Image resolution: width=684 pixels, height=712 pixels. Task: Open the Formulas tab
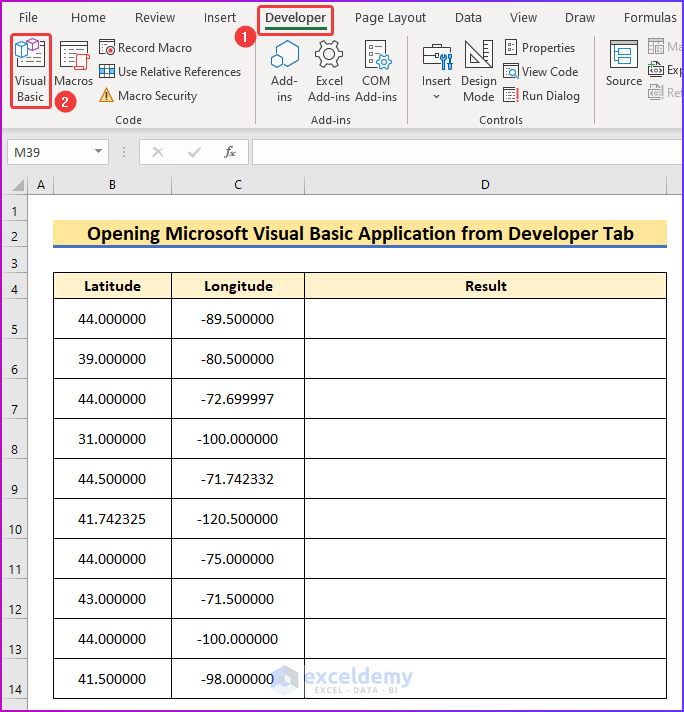pyautogui.click(x=650, y=18)
